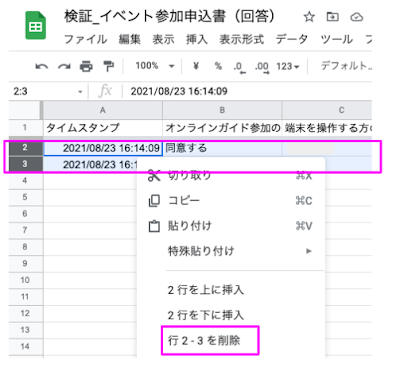Choose 行 2 - 3 を削除
The width and height of the screenshot is (400, 379).
204,341
